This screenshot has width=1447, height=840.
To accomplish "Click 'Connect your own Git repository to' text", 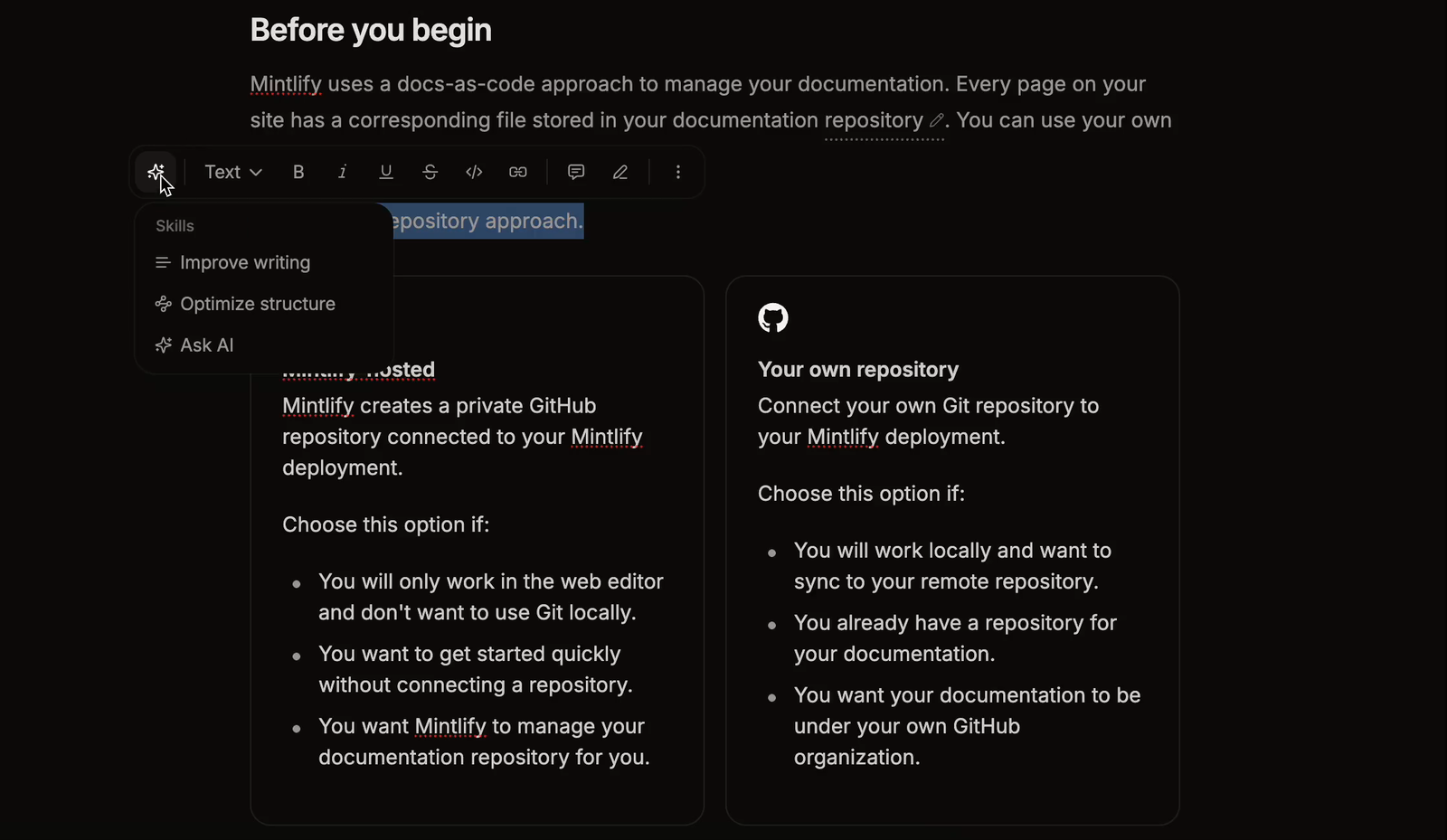I will click(x=928, y=406).
